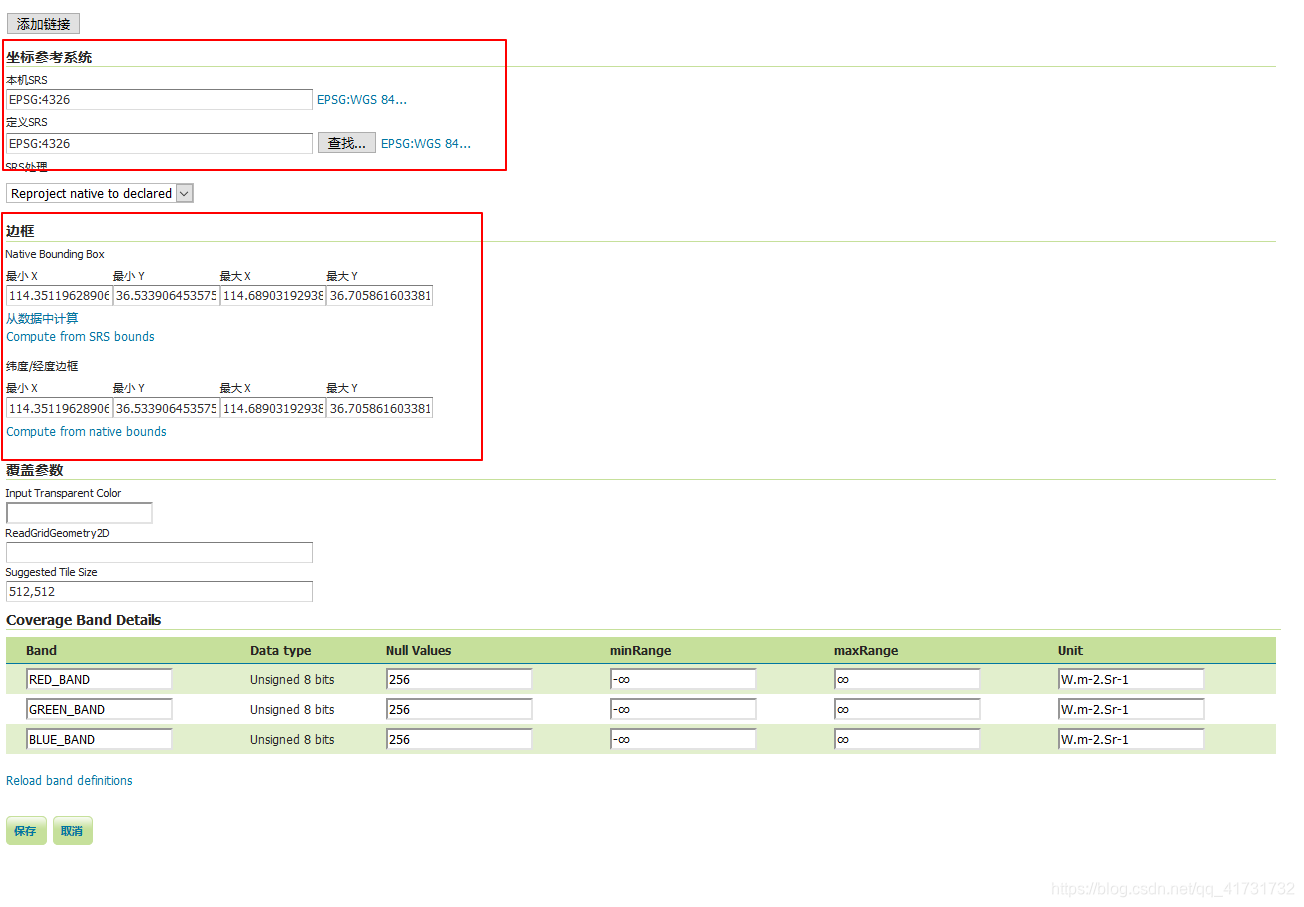Click RED_BAND Unit field
The height and width of the screenshot is (907, 1304).
1131,680
